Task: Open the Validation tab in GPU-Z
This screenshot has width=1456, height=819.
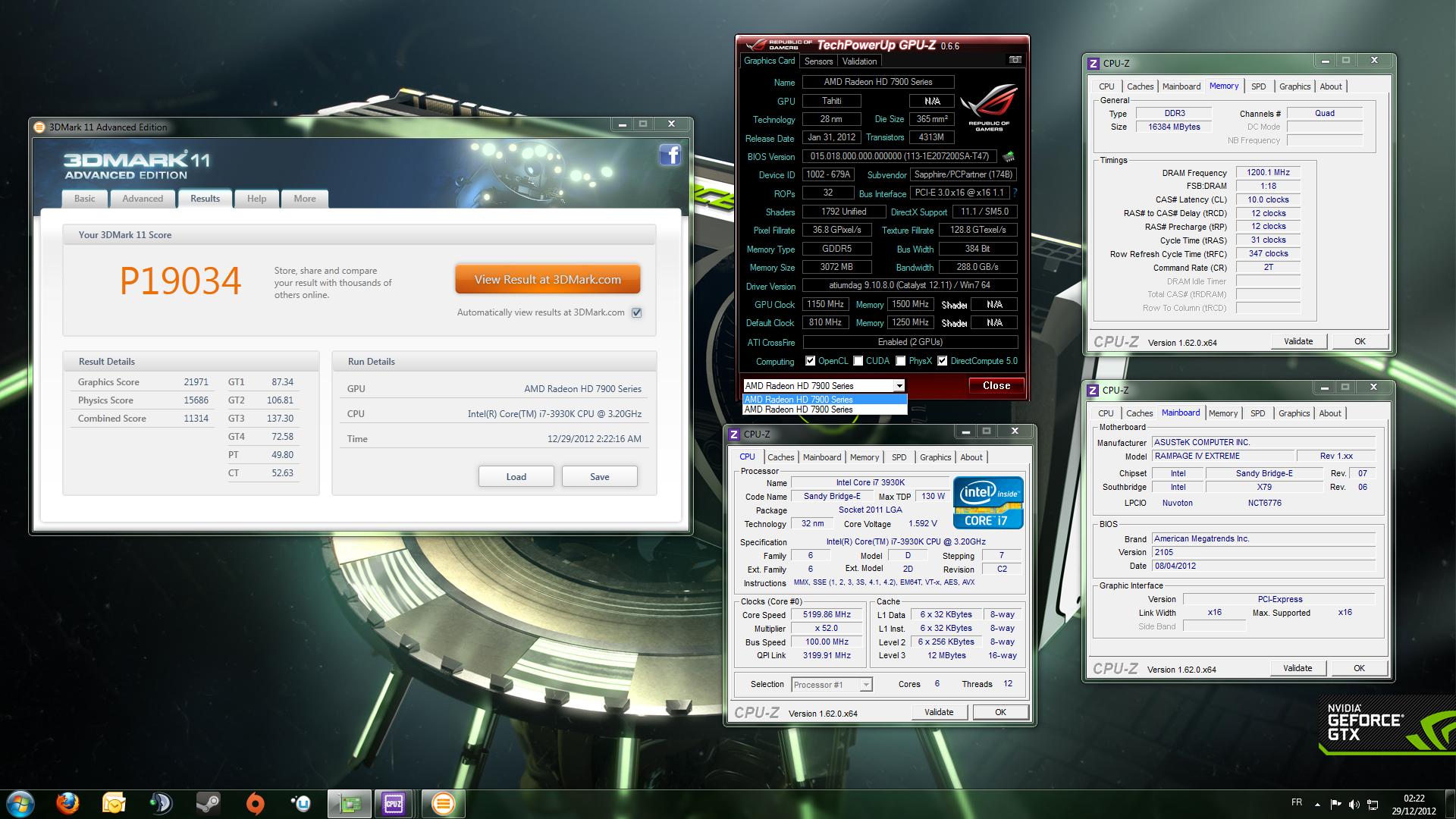Action: point(859,61)
